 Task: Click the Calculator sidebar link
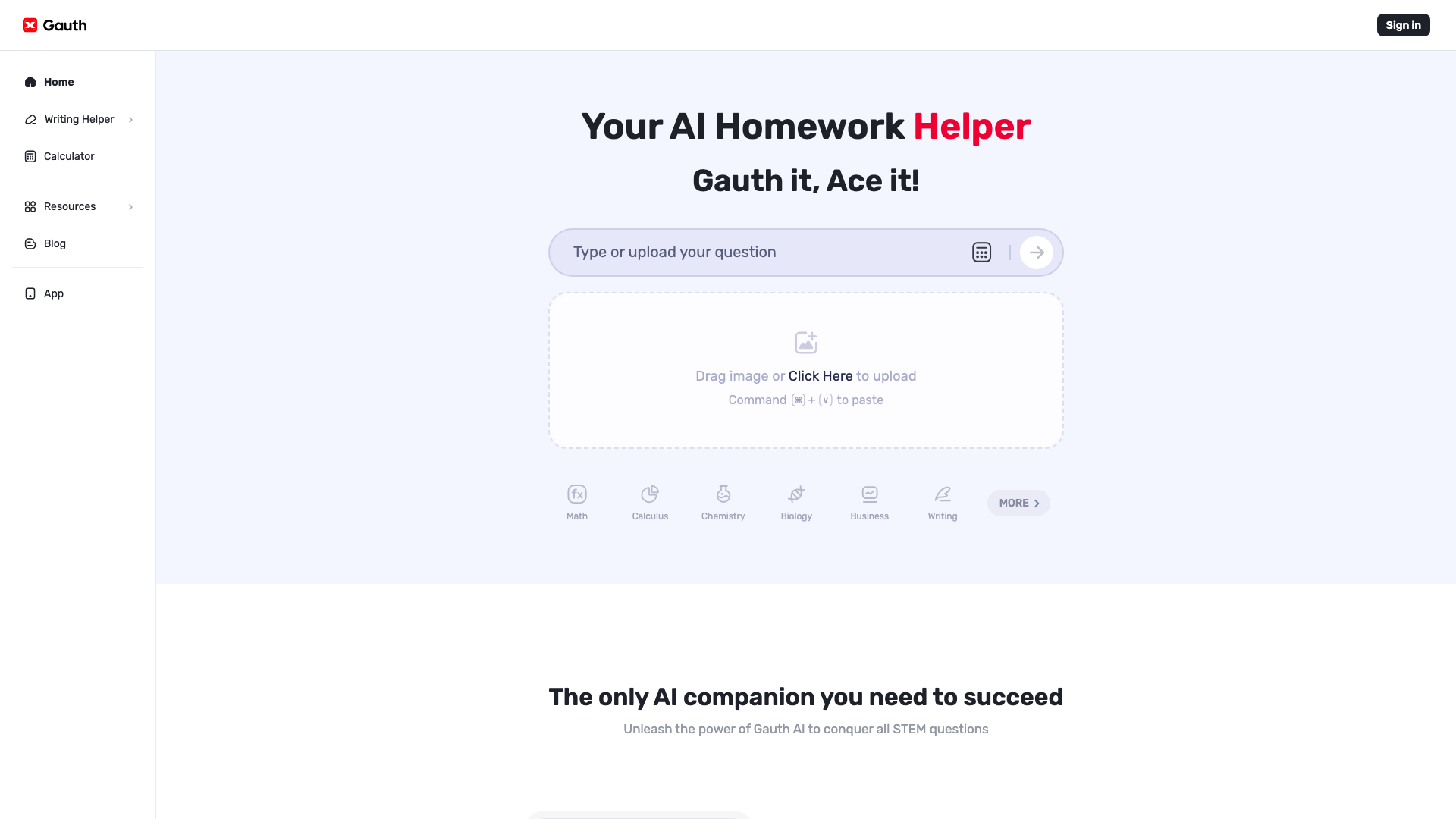point(69,156)
